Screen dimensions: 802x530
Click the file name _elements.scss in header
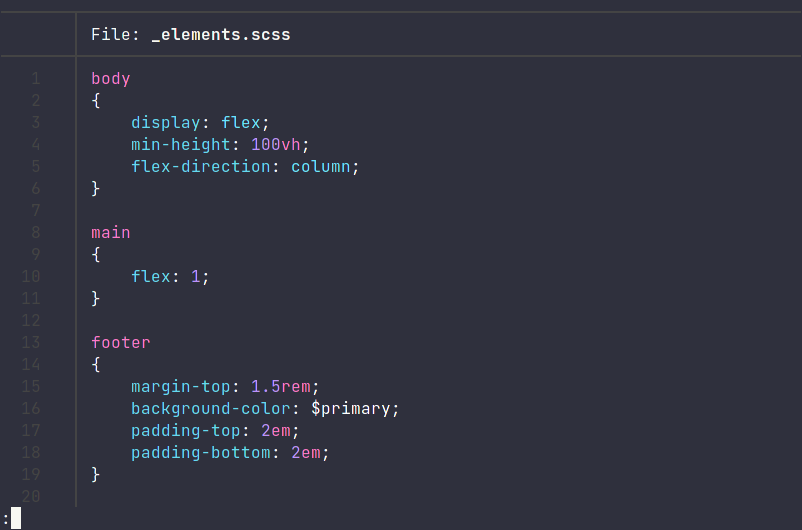tap(221, 35)
